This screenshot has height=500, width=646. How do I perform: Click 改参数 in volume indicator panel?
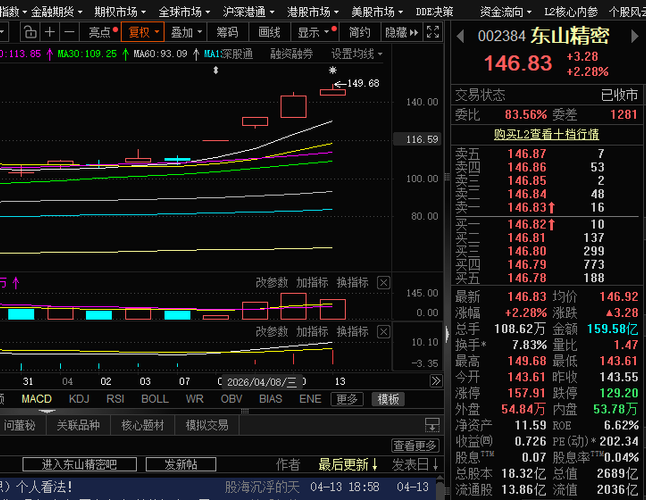(272, 283)
